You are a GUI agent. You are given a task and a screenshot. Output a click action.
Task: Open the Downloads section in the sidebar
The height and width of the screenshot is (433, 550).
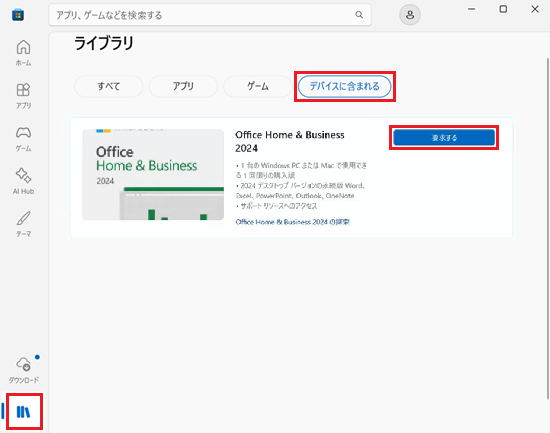pos(24,370)
